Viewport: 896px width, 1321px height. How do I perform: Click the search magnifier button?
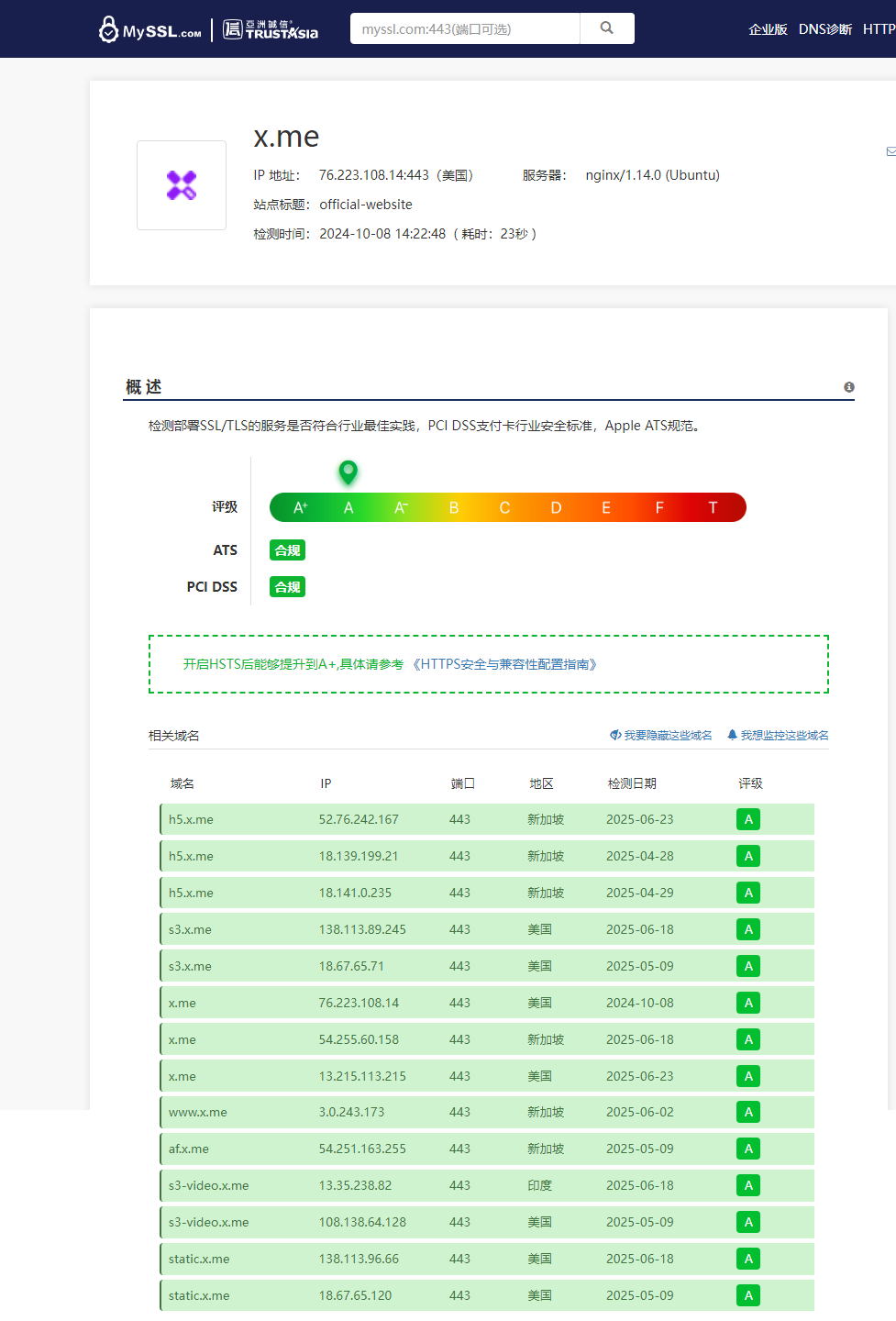(x=606, y=28)
